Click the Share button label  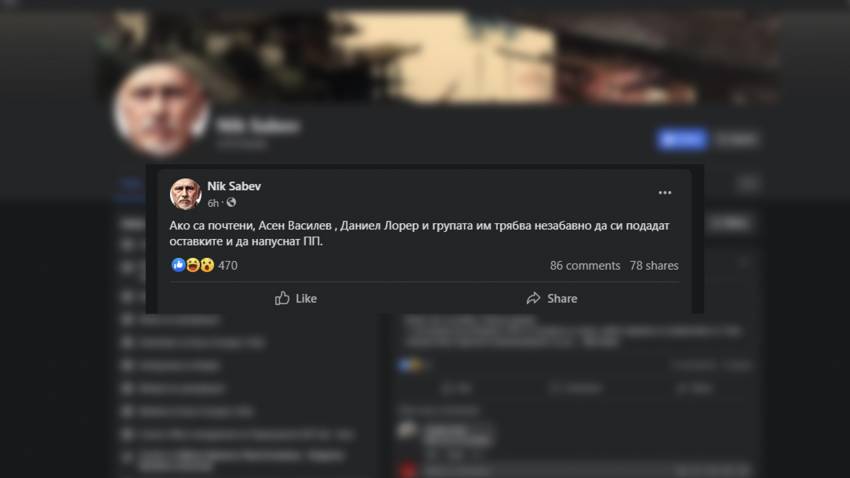click(562, 299)
